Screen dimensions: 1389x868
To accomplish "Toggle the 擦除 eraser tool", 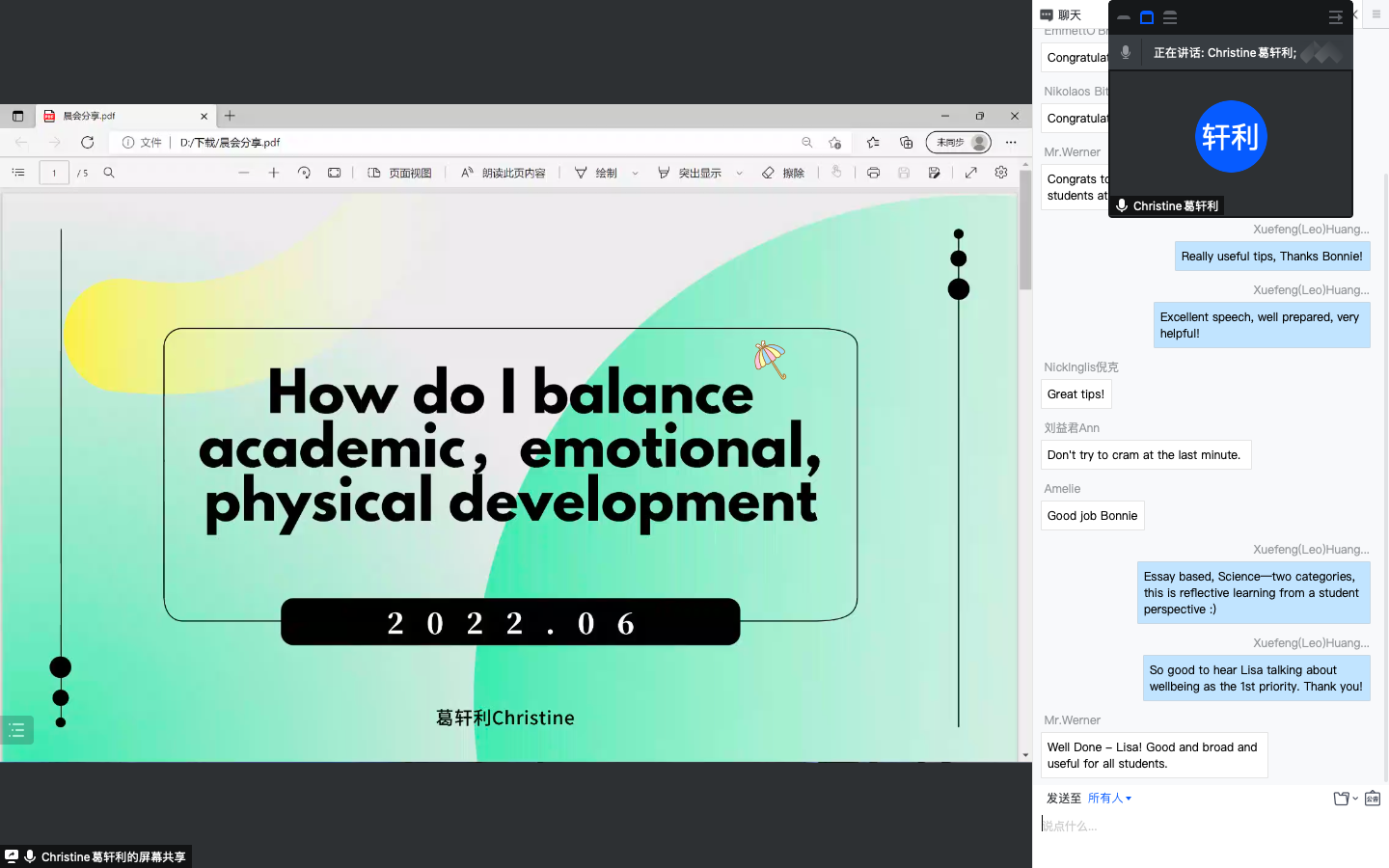I will (x=783, y=173).
